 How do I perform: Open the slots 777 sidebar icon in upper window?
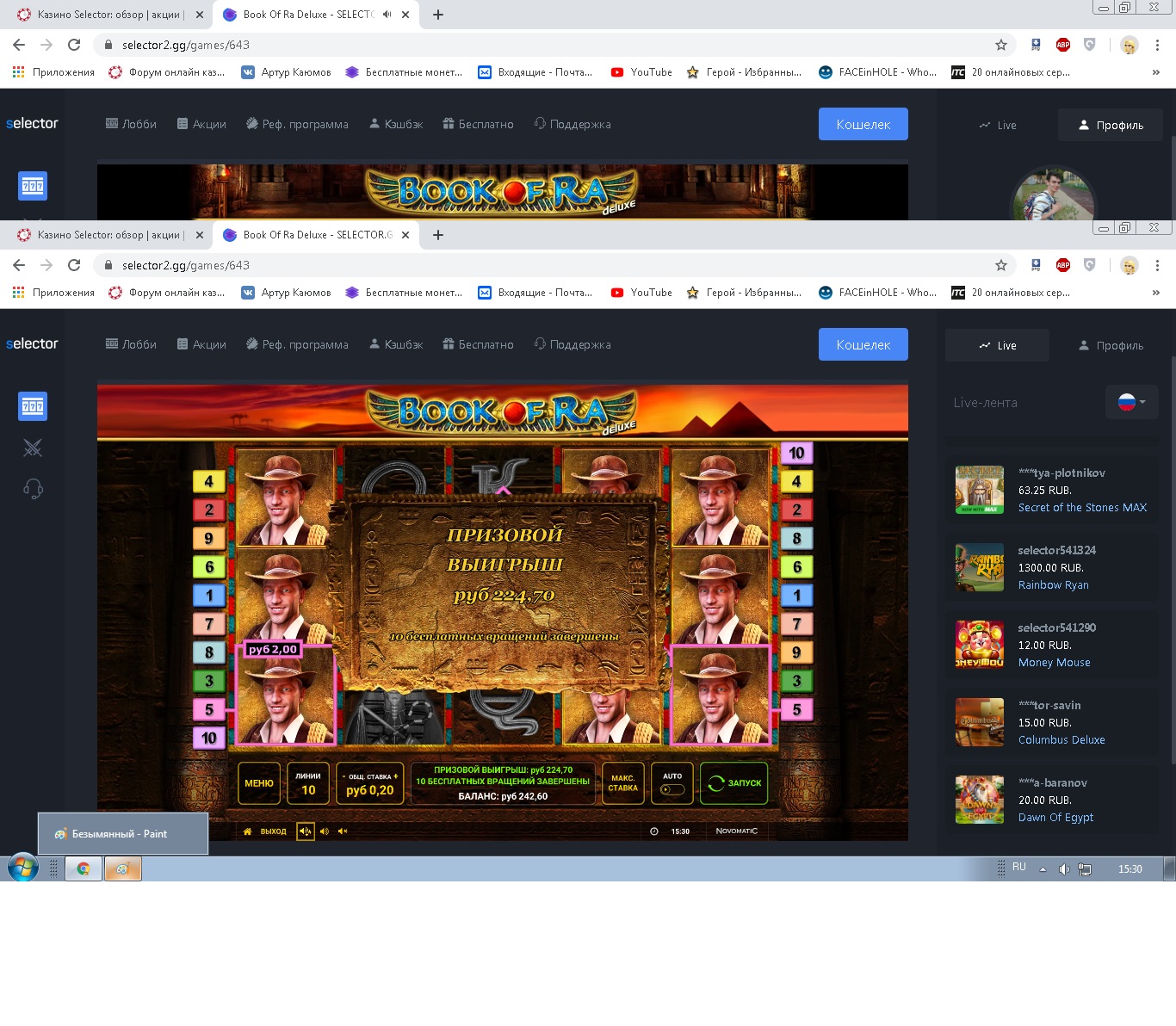click(x=33, y=186)
